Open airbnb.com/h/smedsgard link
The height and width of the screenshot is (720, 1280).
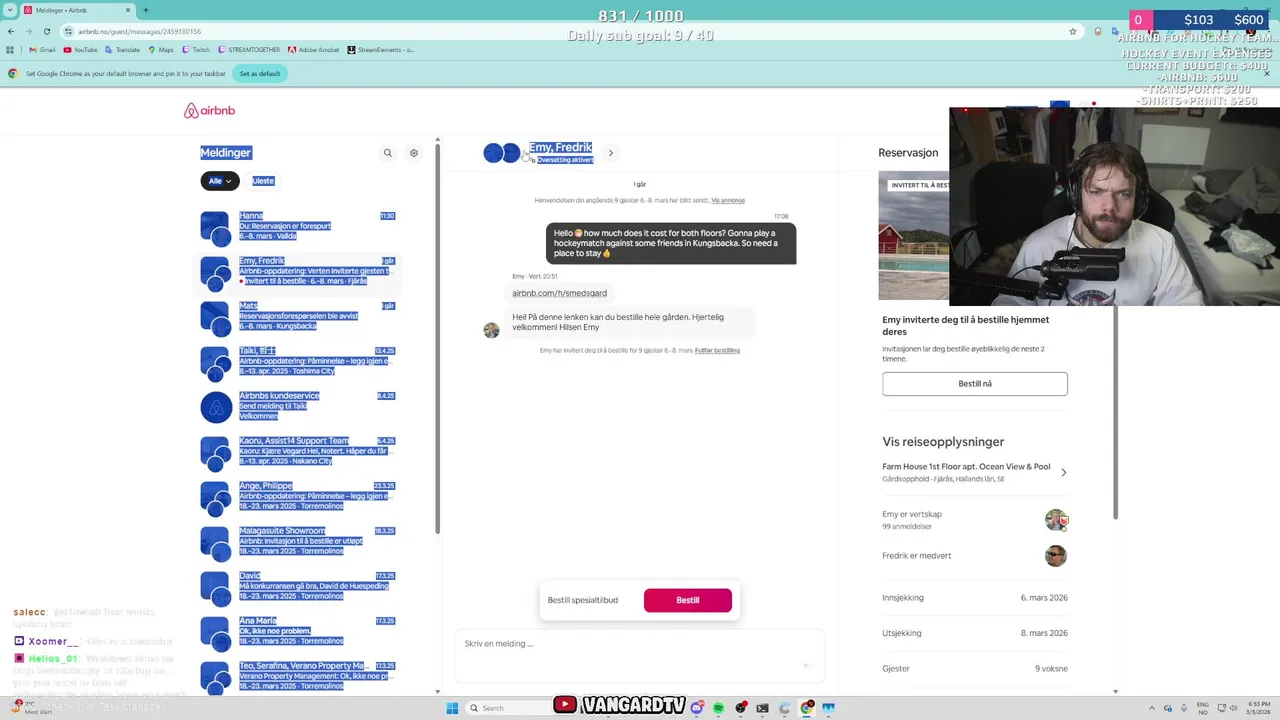tap(559, 293)
